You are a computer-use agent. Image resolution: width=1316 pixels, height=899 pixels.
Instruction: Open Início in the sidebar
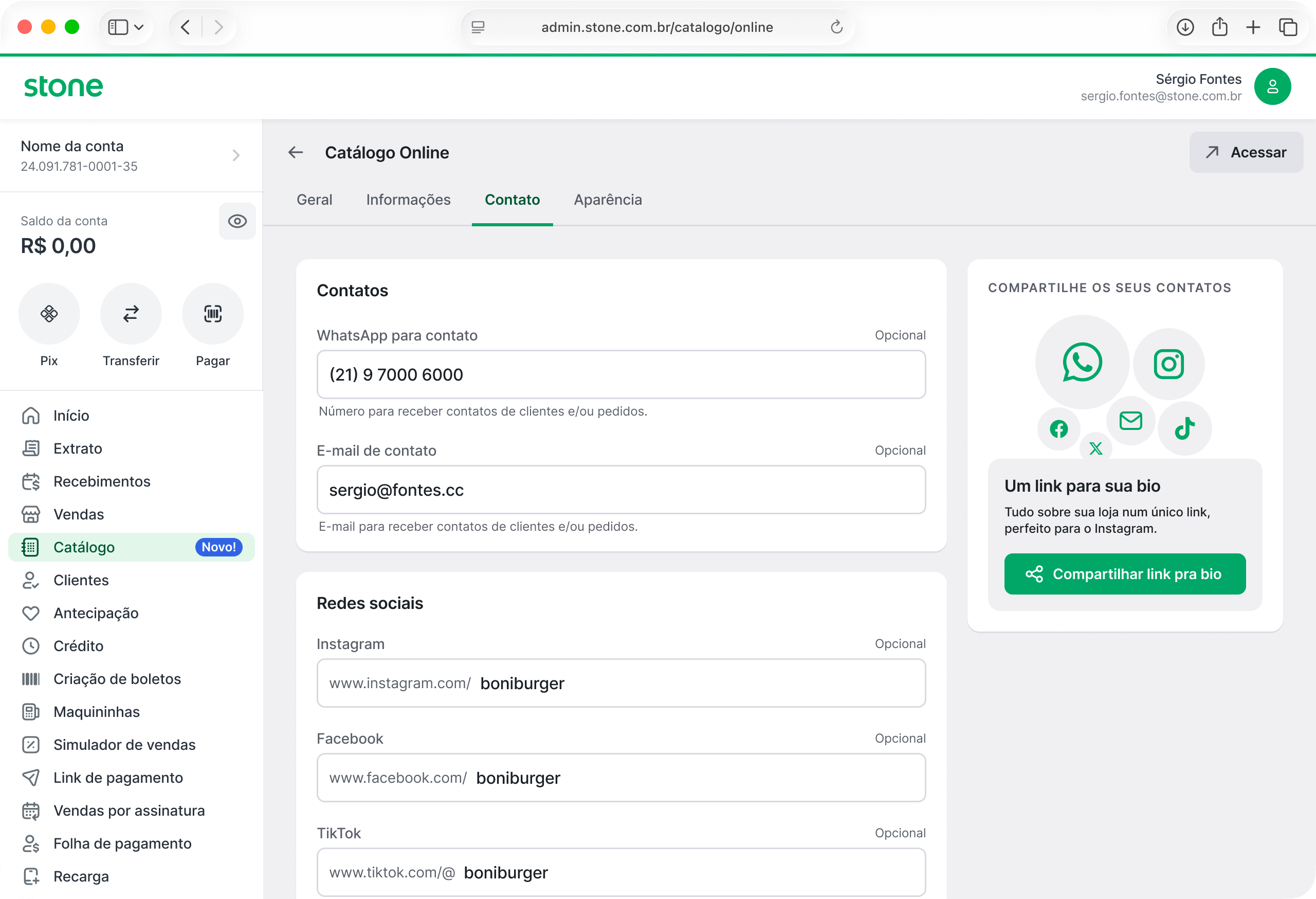(132, 416)
